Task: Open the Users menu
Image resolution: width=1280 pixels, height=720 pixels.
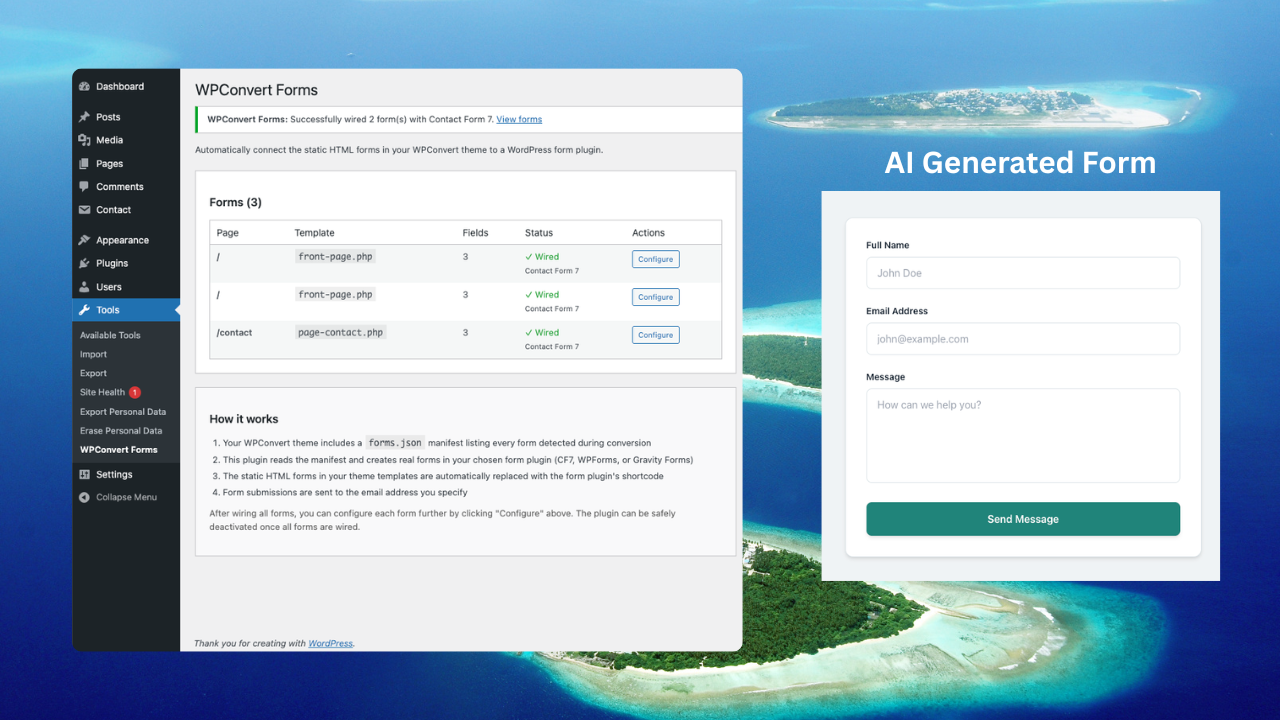Action: 126,287
